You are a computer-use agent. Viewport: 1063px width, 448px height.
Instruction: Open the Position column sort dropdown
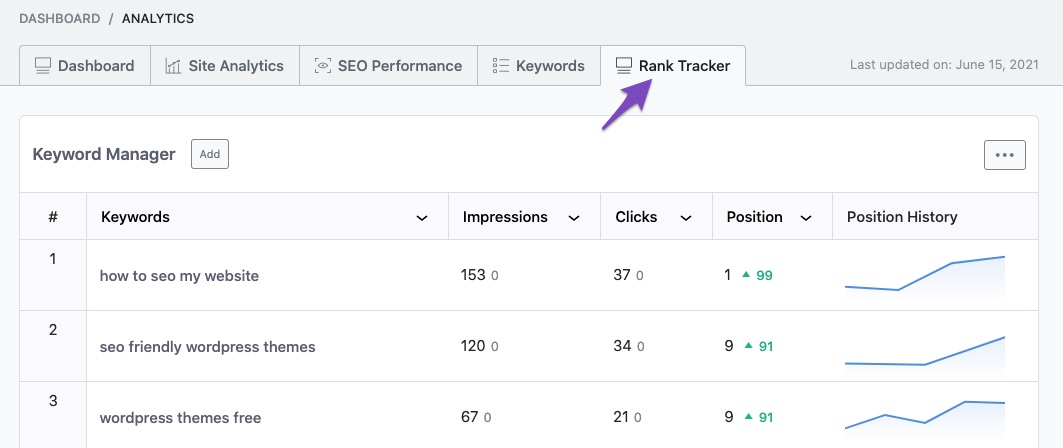[806, 218]
